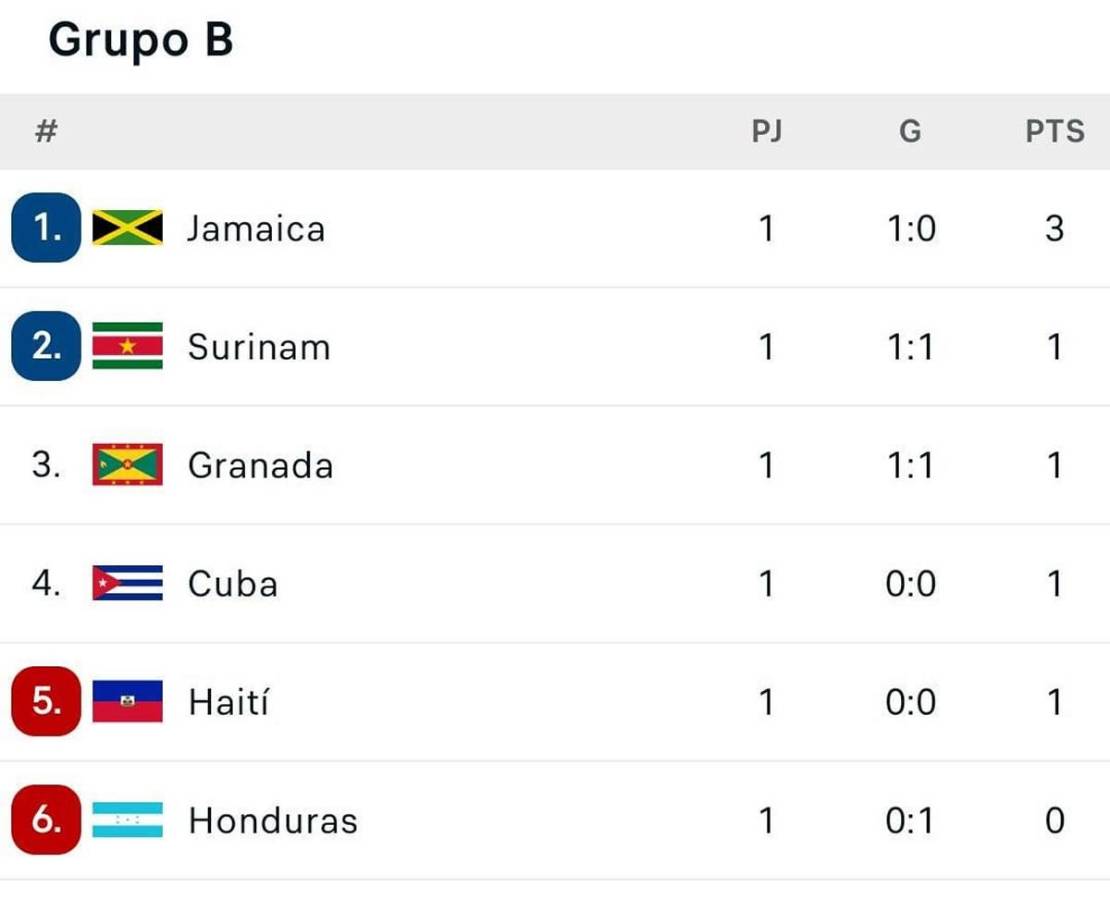Select the Honduras team name
Image resolution: width=1110 pixels, height=900 pixels.
(273, 821)
